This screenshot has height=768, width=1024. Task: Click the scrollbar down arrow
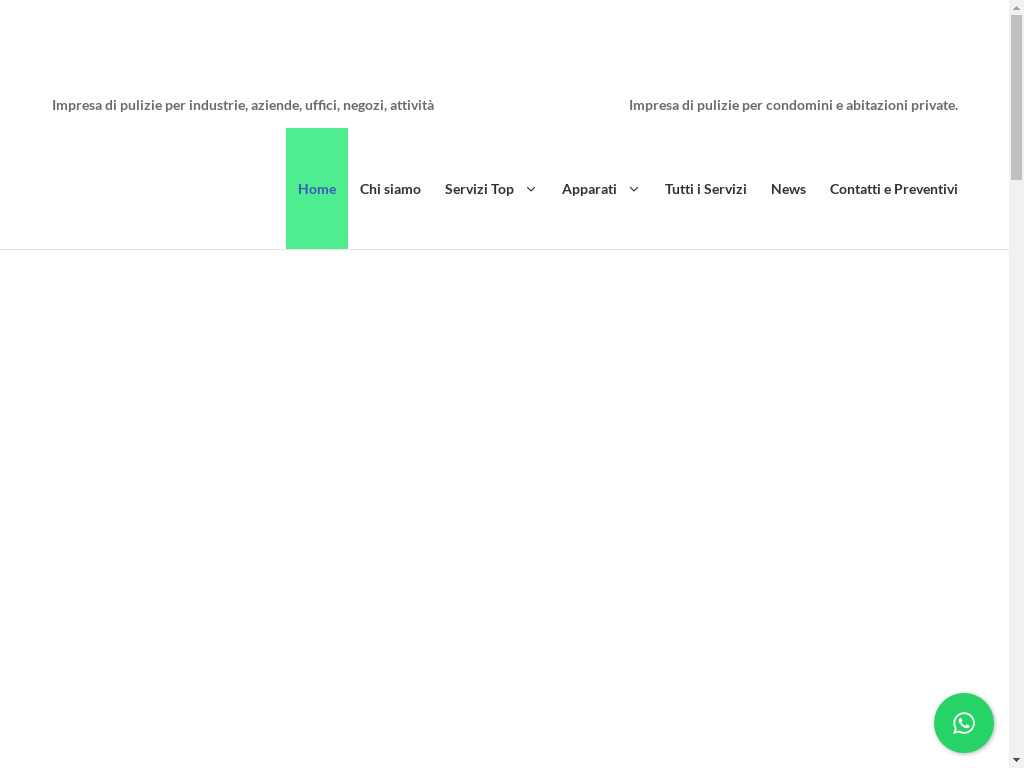(1016, 760)
